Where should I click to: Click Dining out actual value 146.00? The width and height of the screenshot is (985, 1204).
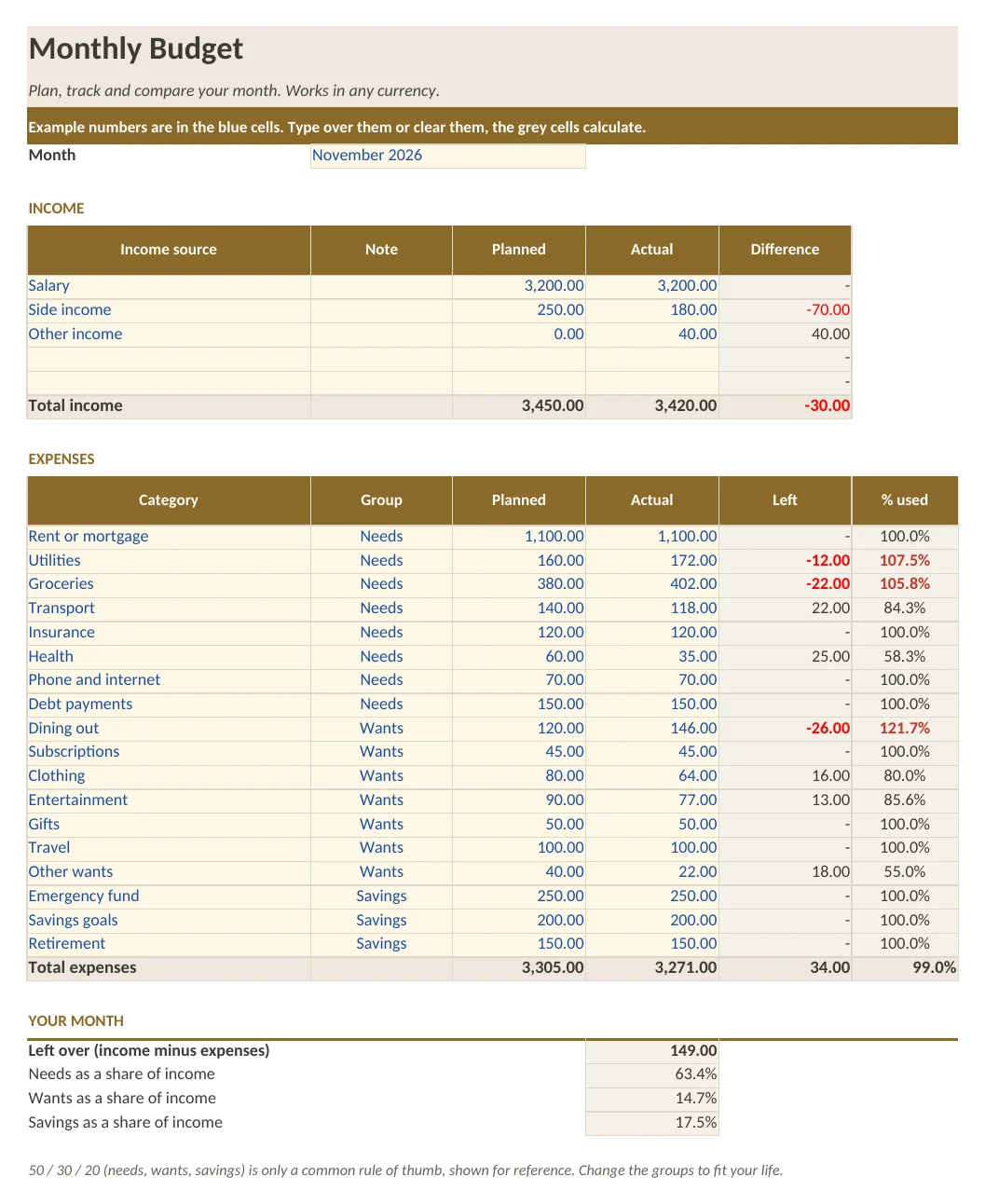point(652,729)
